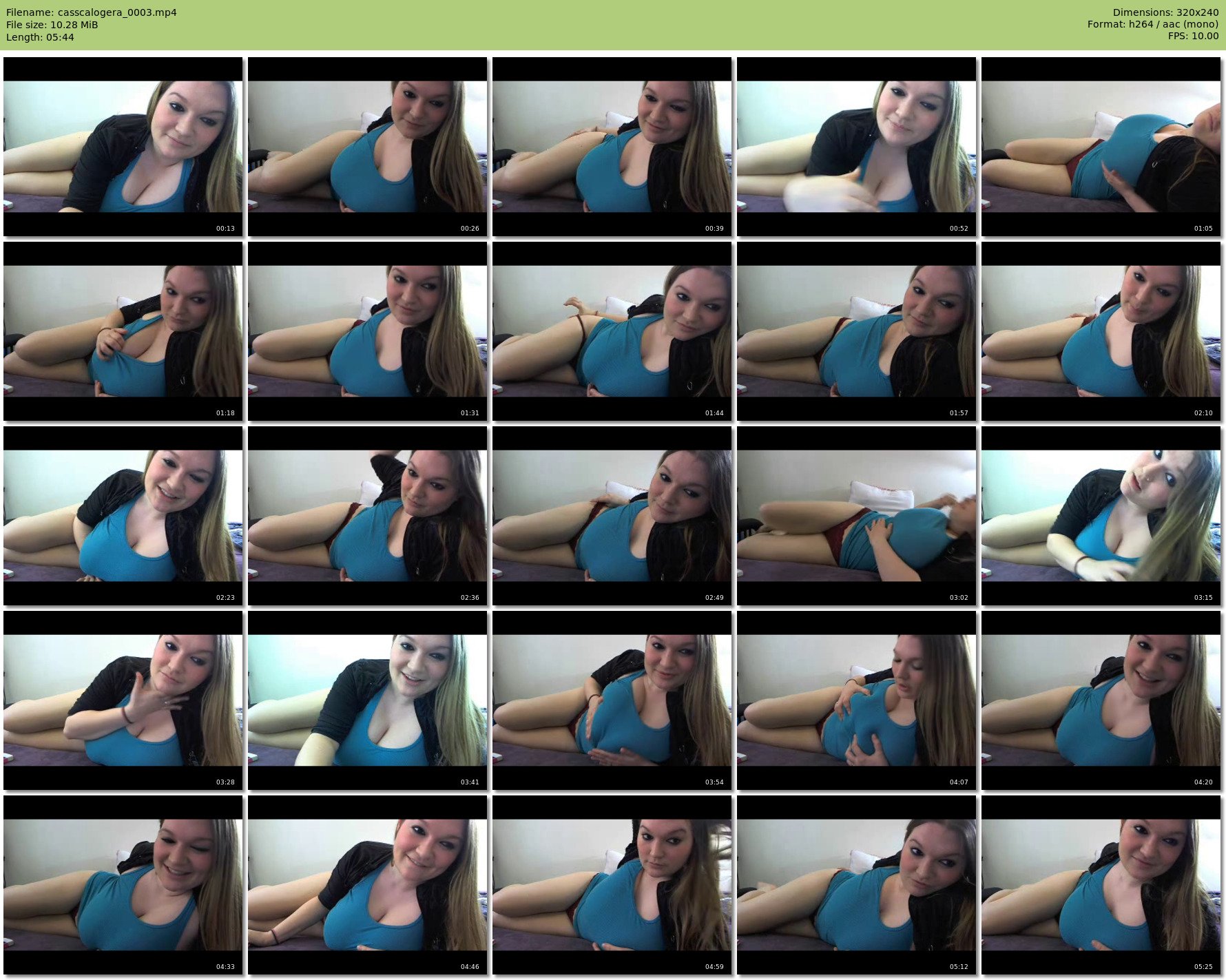This screenshot has height=980, width=1226.
Task: Select the thumbnail stamped 00:52
Action: click(857, 147)
